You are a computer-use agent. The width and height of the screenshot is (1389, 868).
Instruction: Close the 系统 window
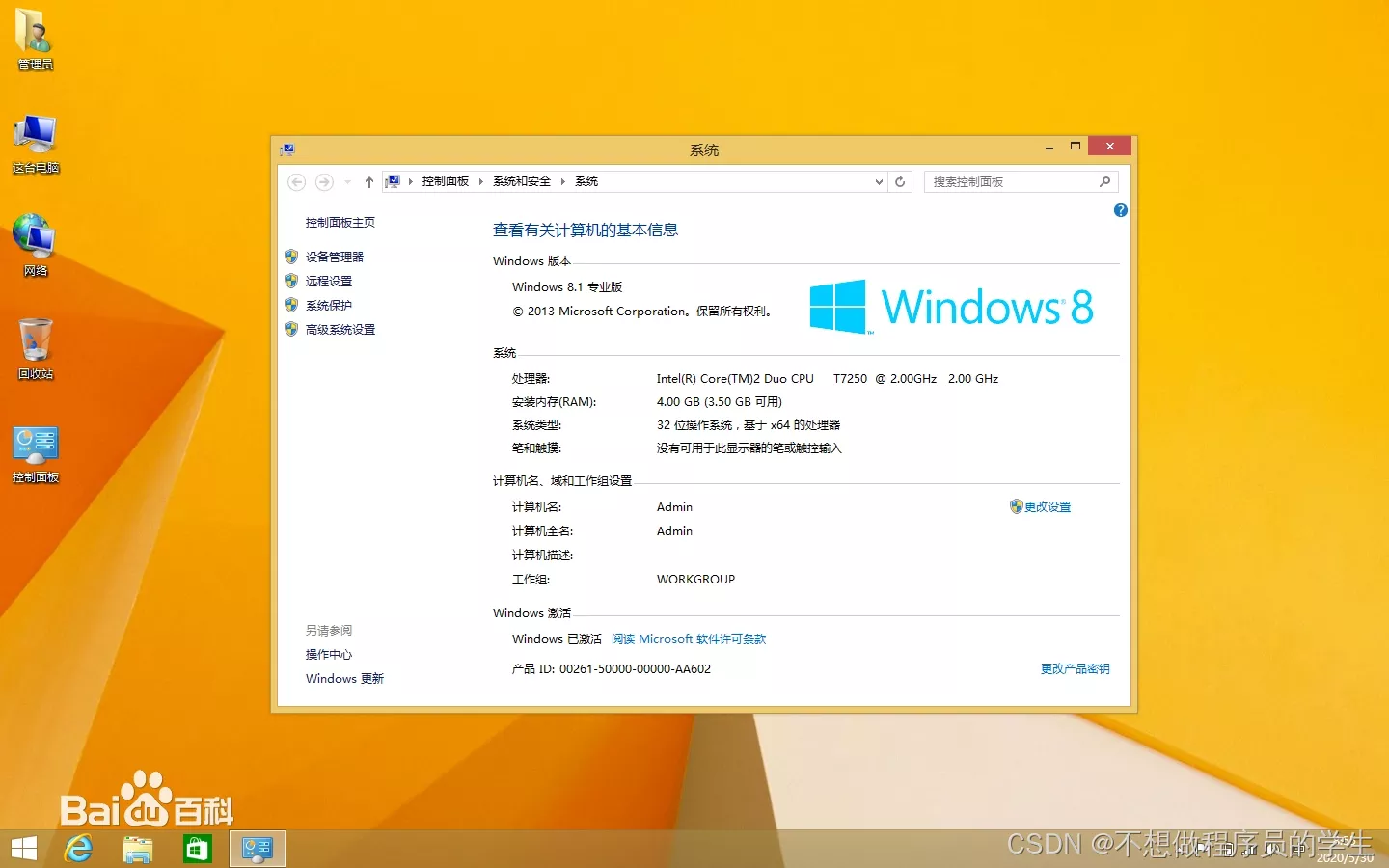tap(1109, 146)
